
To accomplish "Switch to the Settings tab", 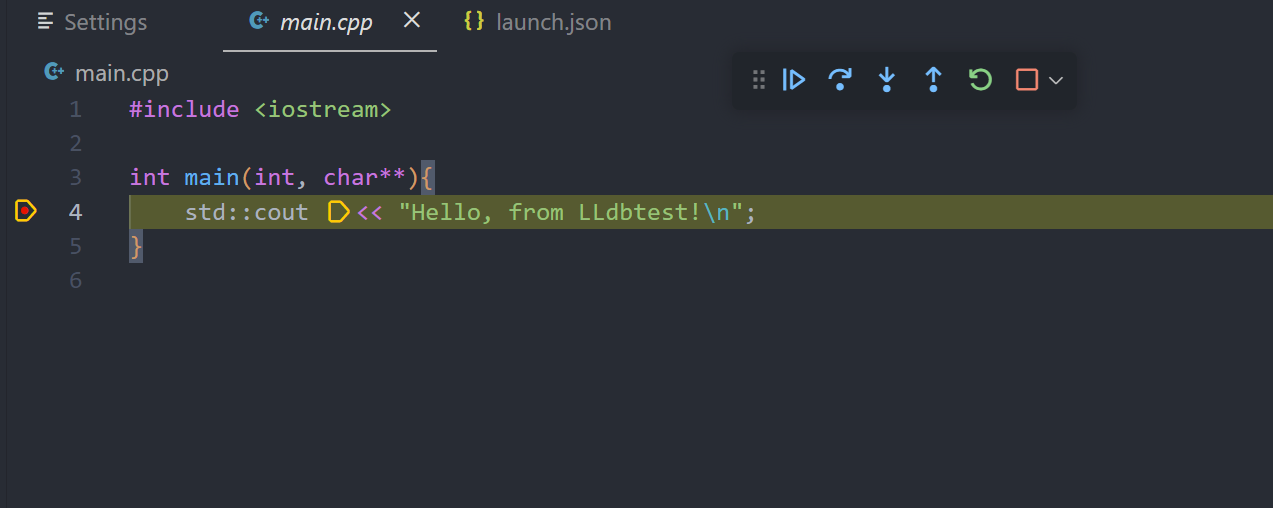I will point(92,22).
